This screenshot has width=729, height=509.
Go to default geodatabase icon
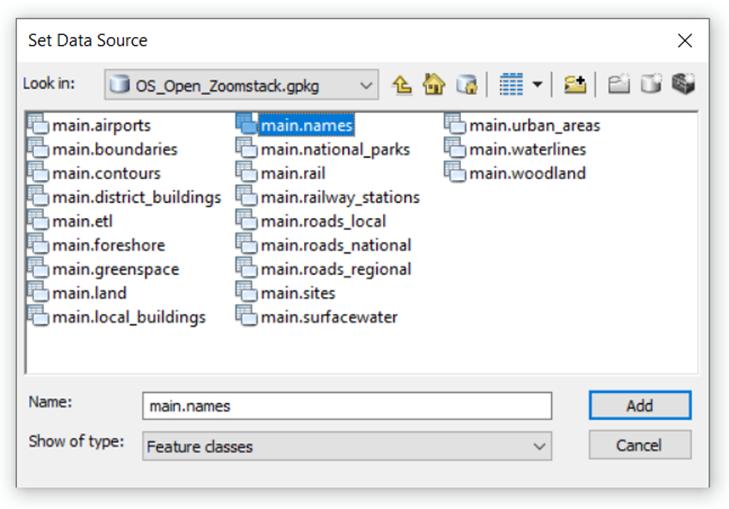pyautogui.click(x=466, y=85)
